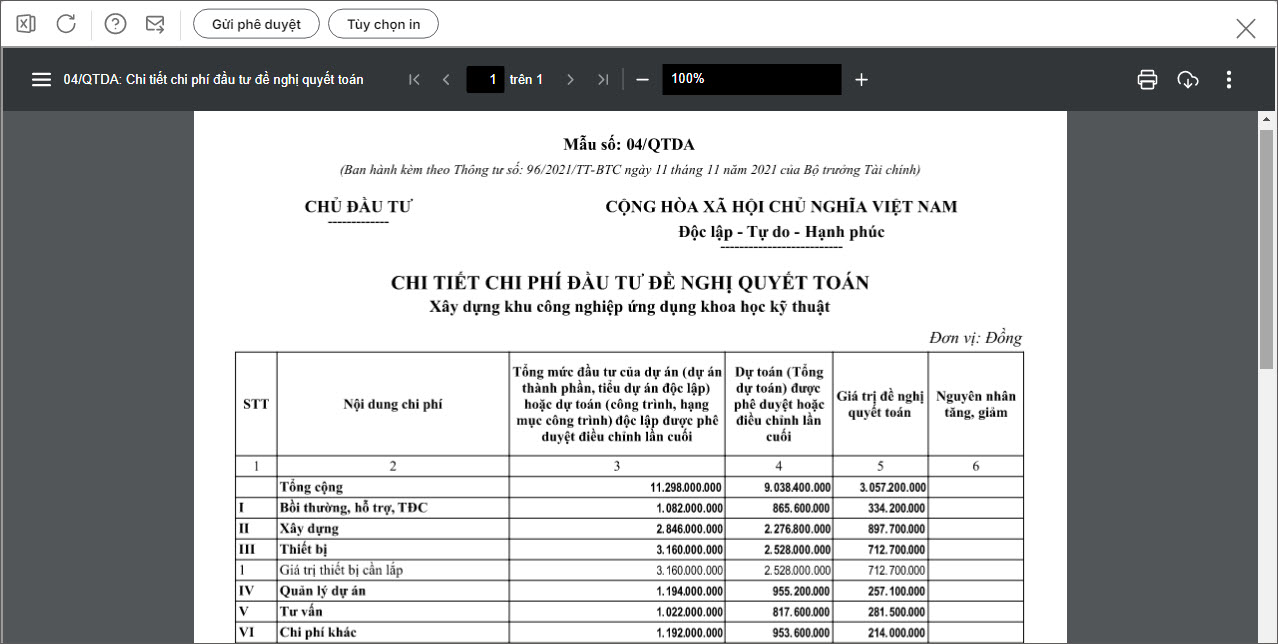This screenshot has height=644, width=1278.
Task: Click the download PDF icon
Action: tap(1188, 80)
